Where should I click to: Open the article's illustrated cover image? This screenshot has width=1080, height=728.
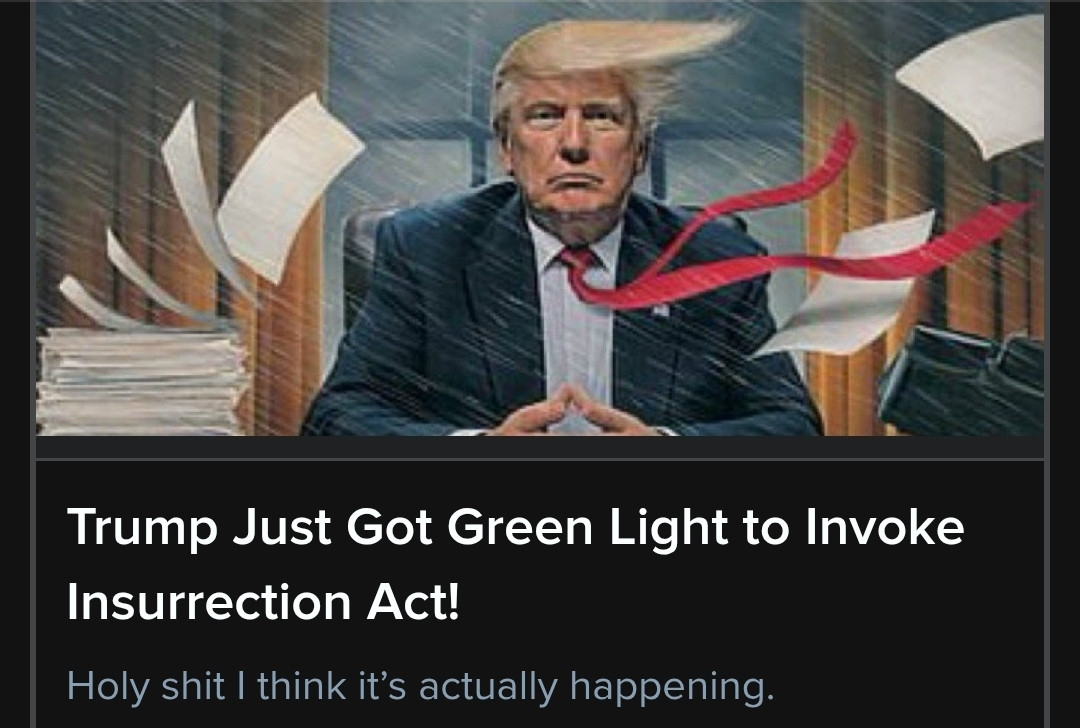(540, 218)
